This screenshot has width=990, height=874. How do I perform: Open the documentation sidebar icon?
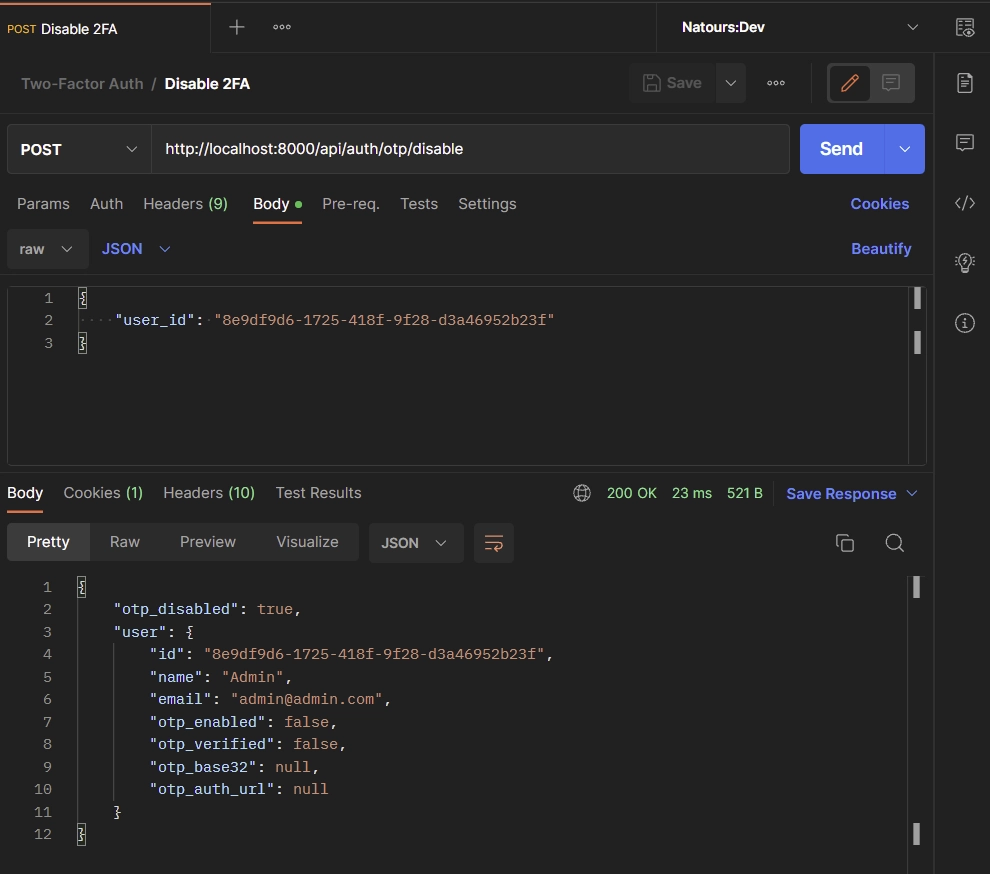pos(965,83)
